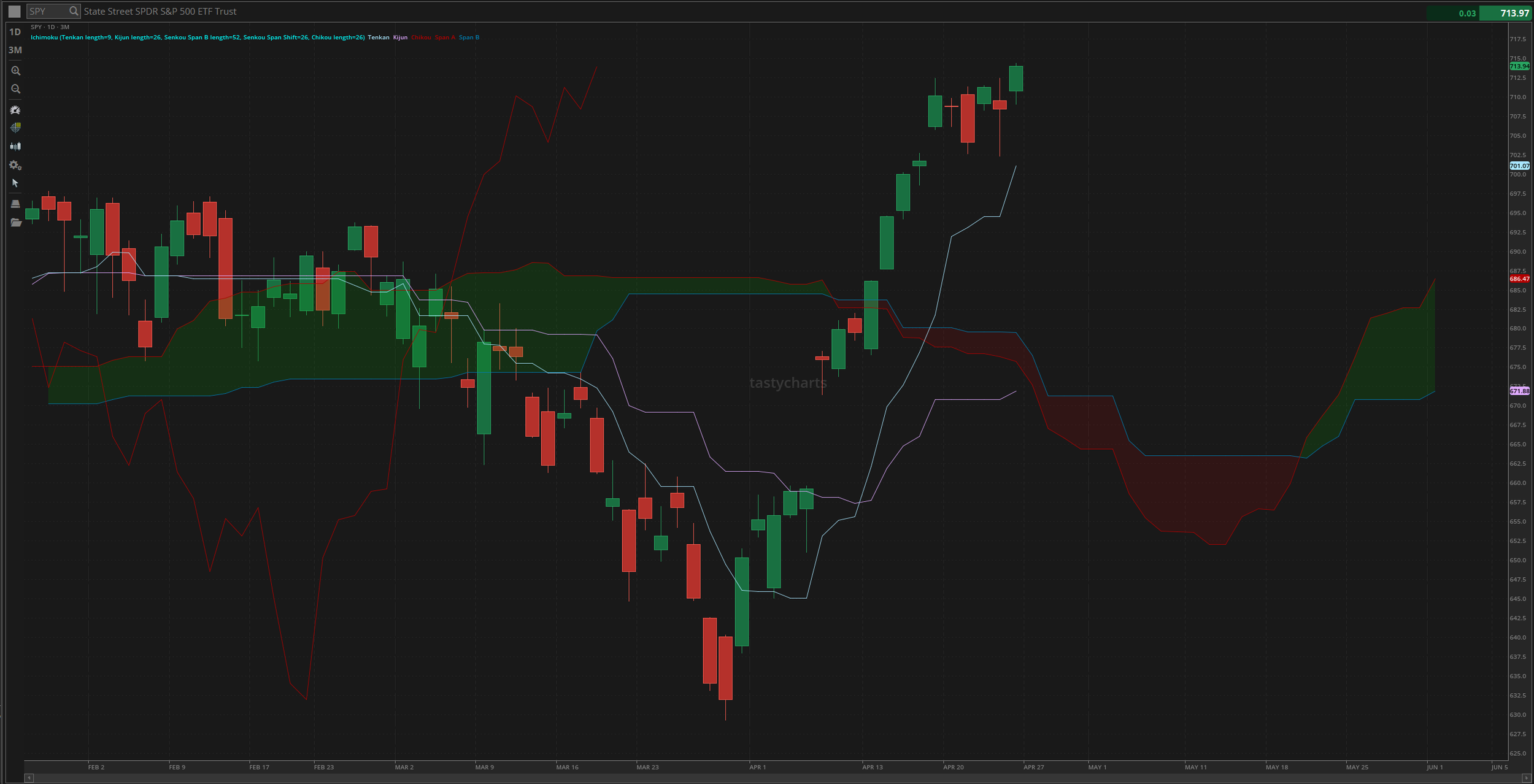
Task: Open the saved charts folder icon
Action: pos(15,222)
